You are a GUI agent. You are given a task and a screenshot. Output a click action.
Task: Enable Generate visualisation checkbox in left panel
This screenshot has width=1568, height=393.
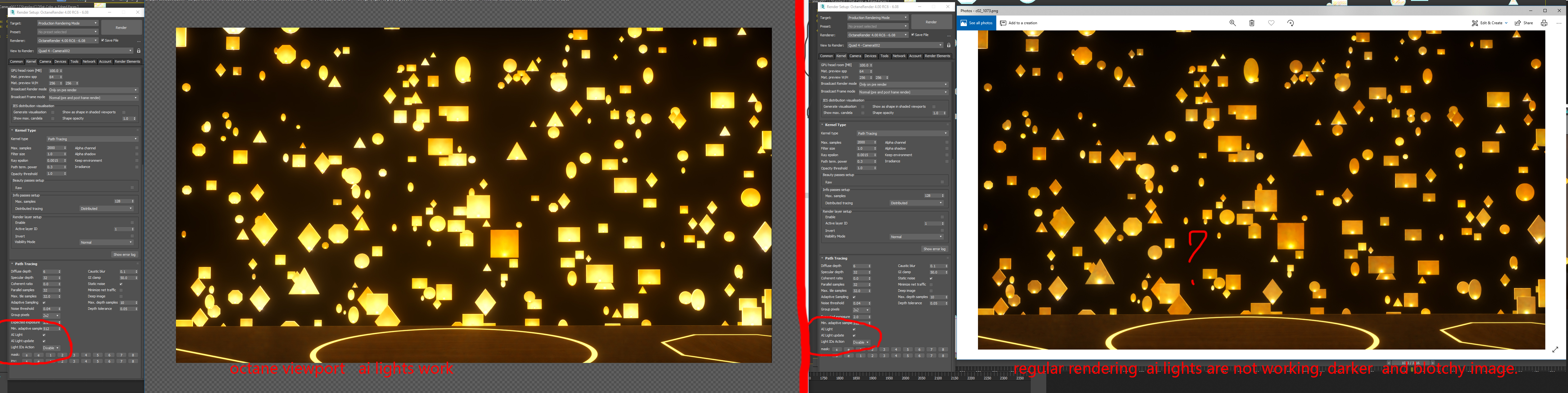coord(52,112)
